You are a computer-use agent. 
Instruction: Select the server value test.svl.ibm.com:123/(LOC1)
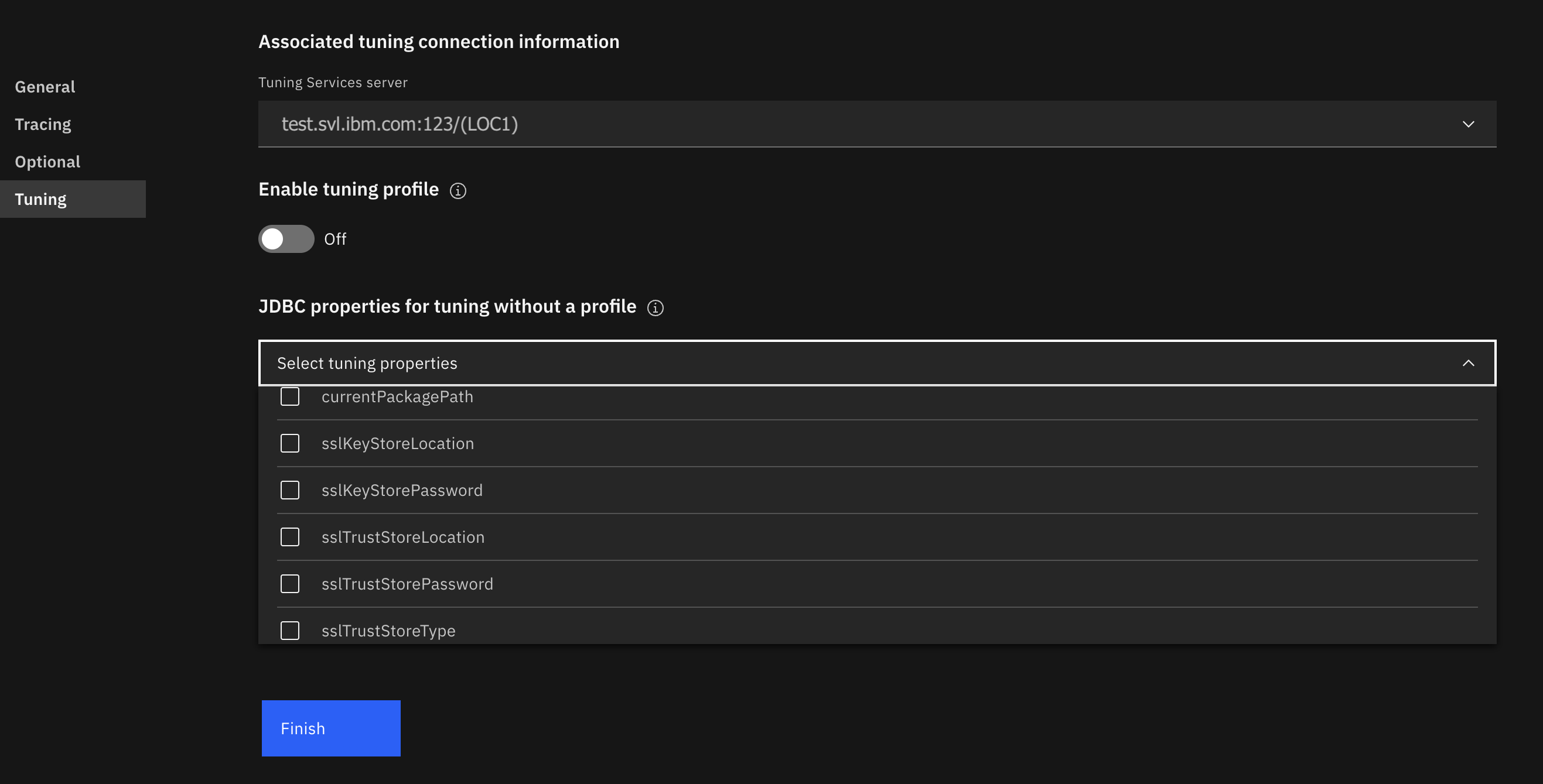400,124
